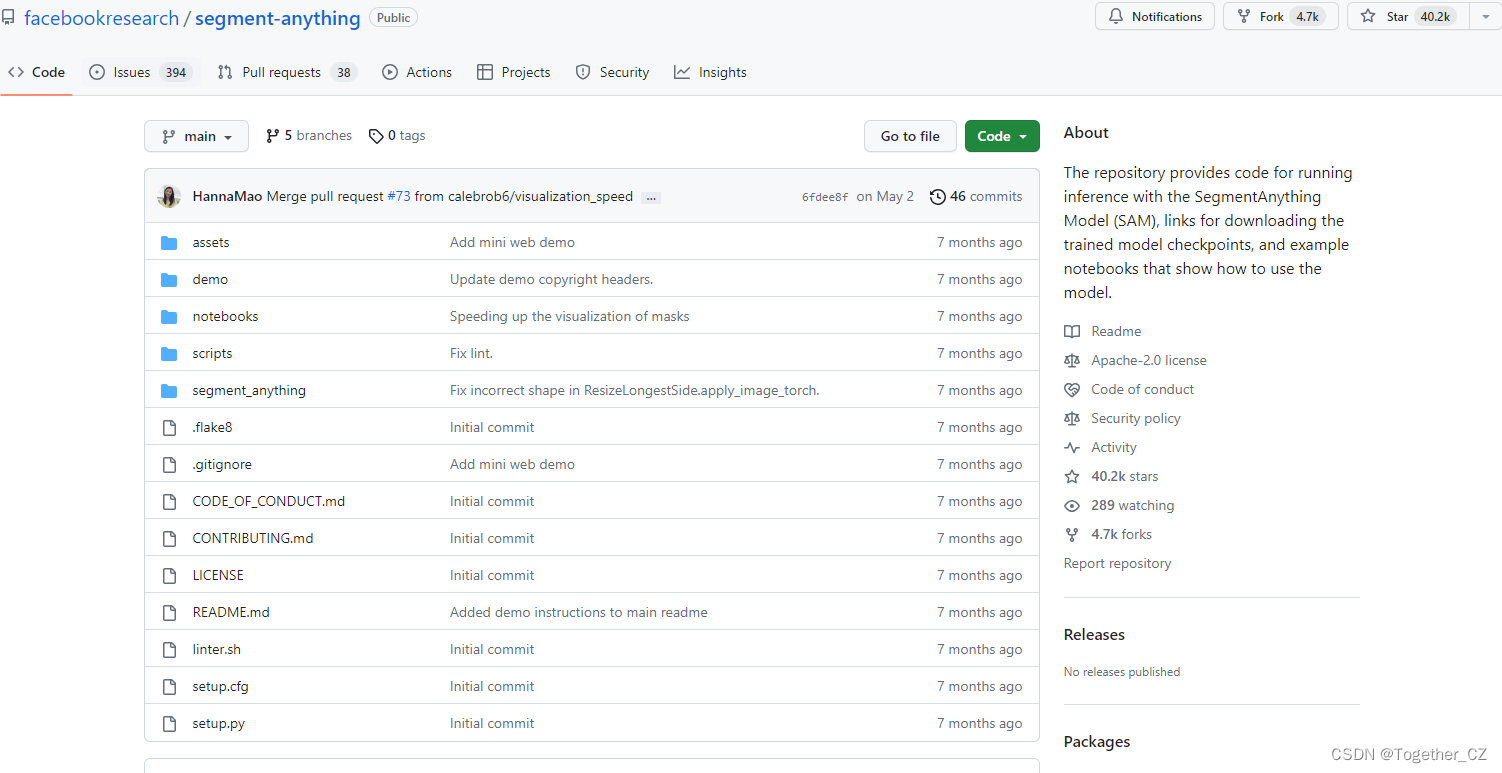The width and height of the screenshot is (1502, 773).
Task: Open the main branch dropdown
Action: click(x=196, y=135)
